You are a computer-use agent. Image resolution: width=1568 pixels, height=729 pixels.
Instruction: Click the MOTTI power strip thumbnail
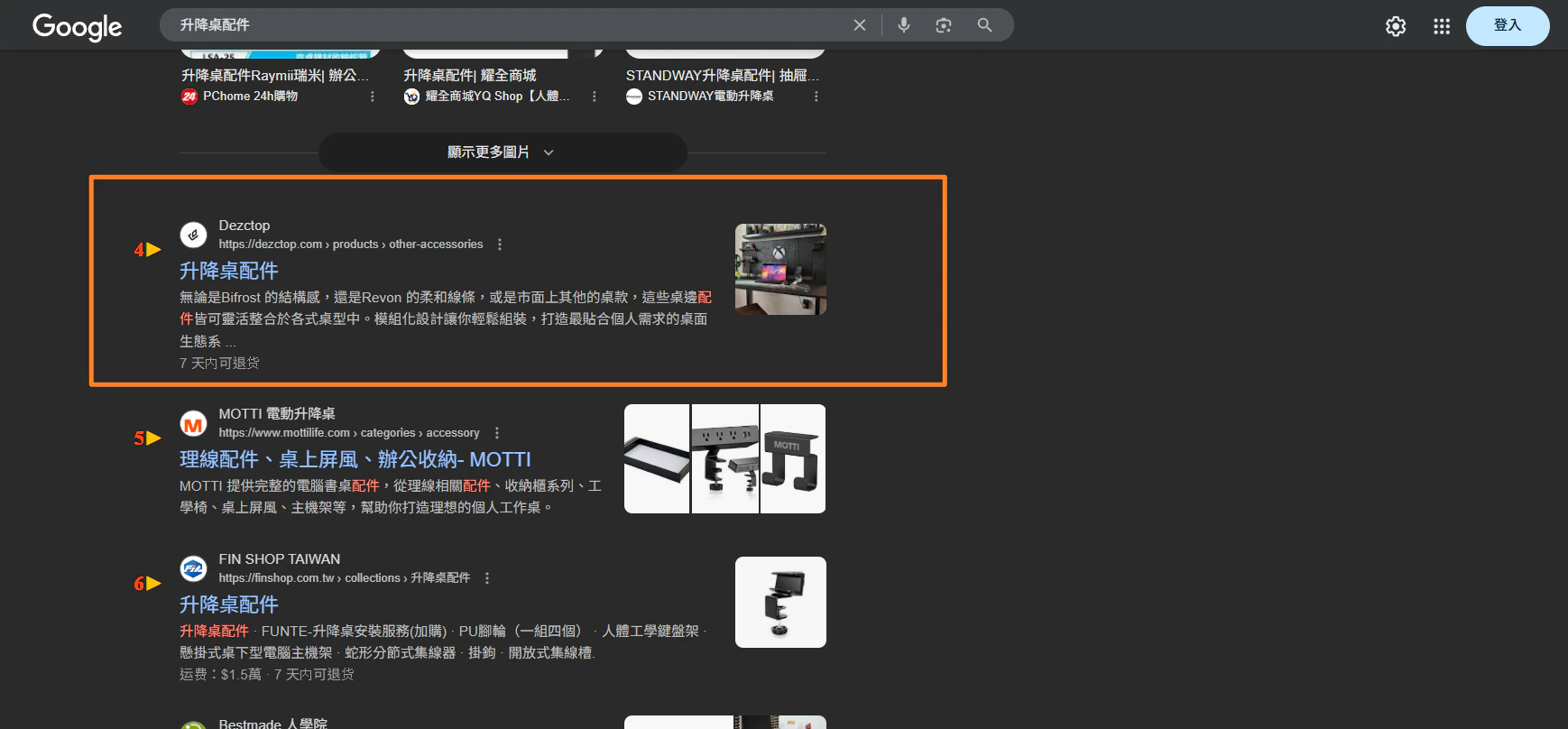725,458
